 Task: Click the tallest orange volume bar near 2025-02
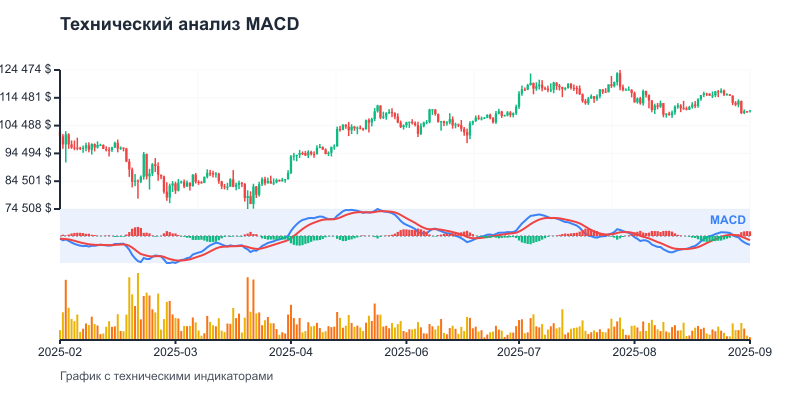pos(66,310)
